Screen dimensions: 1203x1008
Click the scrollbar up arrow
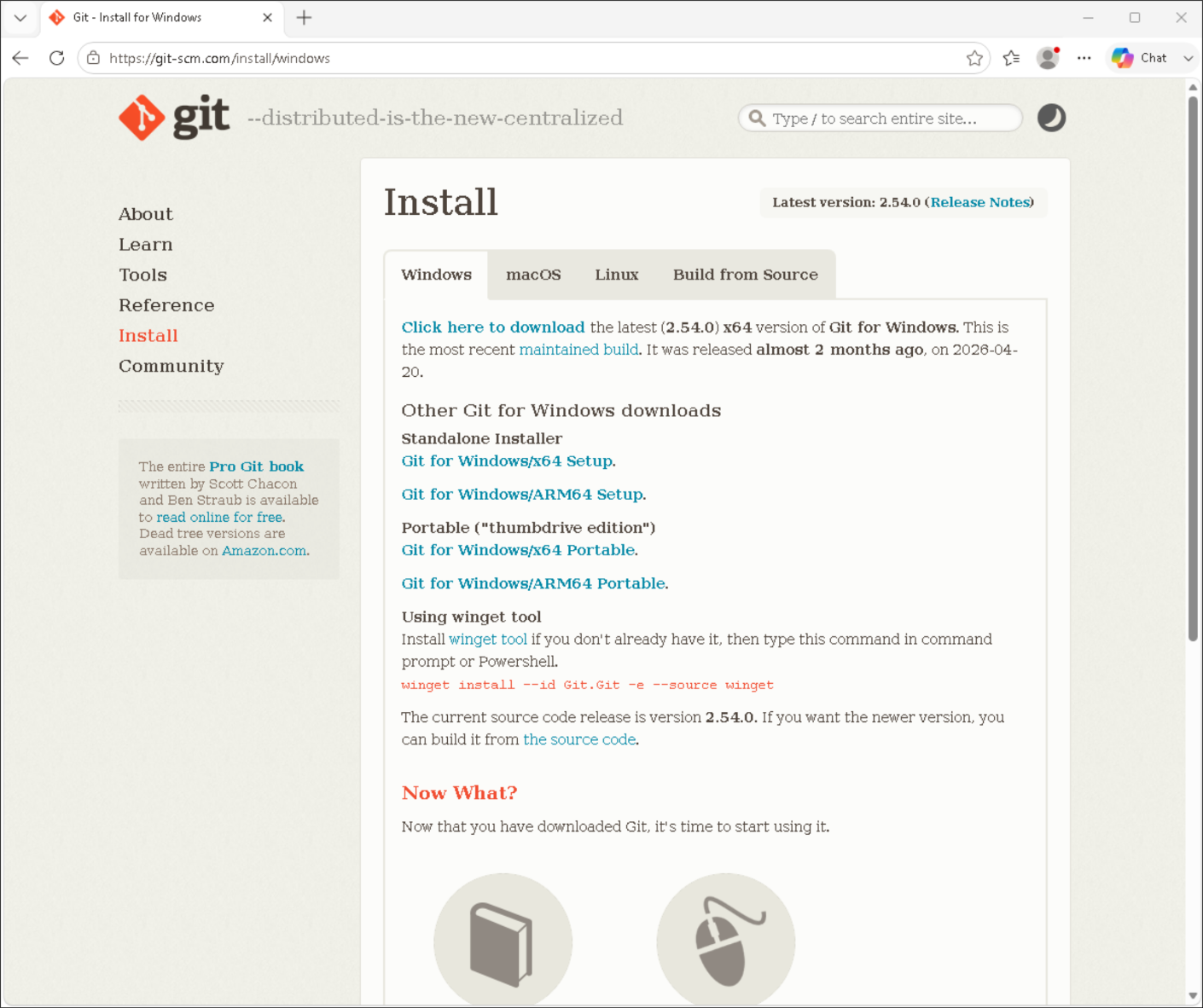tap(1193, 87)
